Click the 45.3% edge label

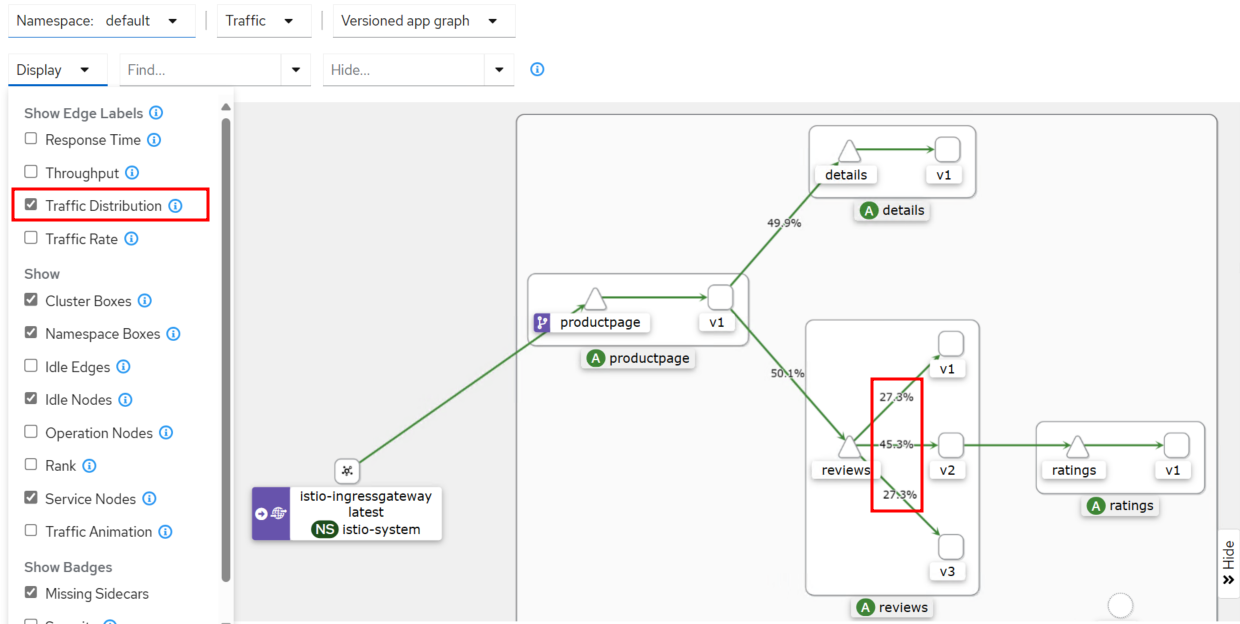coord(897,444)
